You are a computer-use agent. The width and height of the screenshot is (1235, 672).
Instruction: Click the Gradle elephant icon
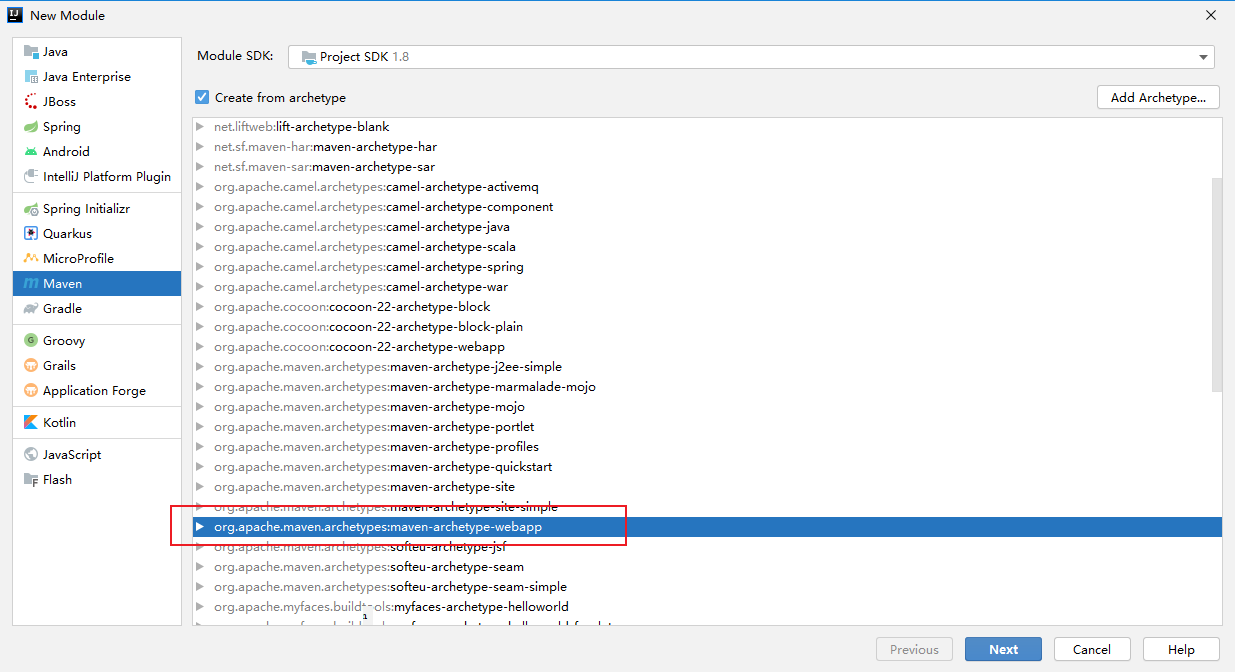(x=31, y=309)
